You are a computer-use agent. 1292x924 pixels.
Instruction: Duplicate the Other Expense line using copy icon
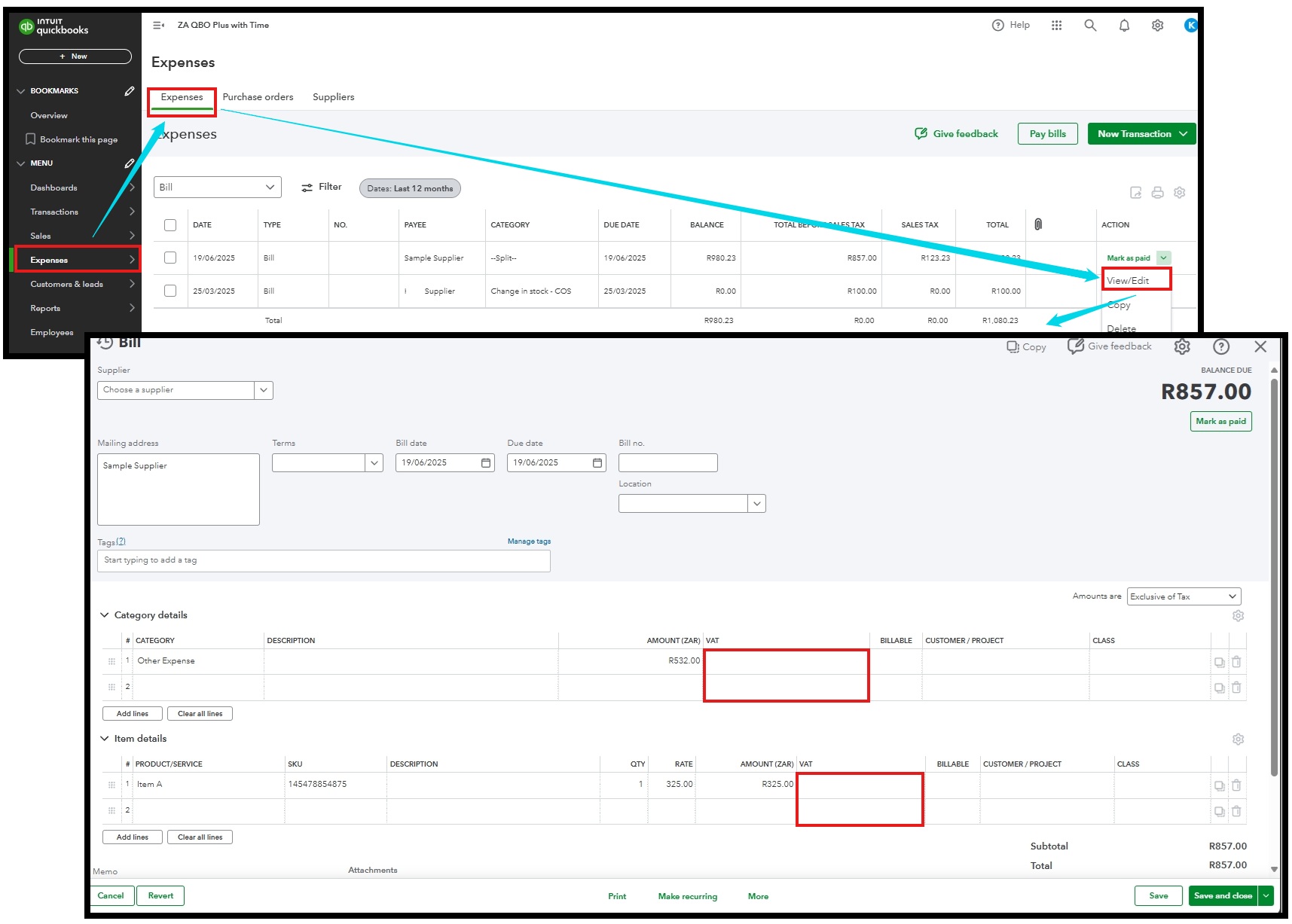(x=1220, y=661)
